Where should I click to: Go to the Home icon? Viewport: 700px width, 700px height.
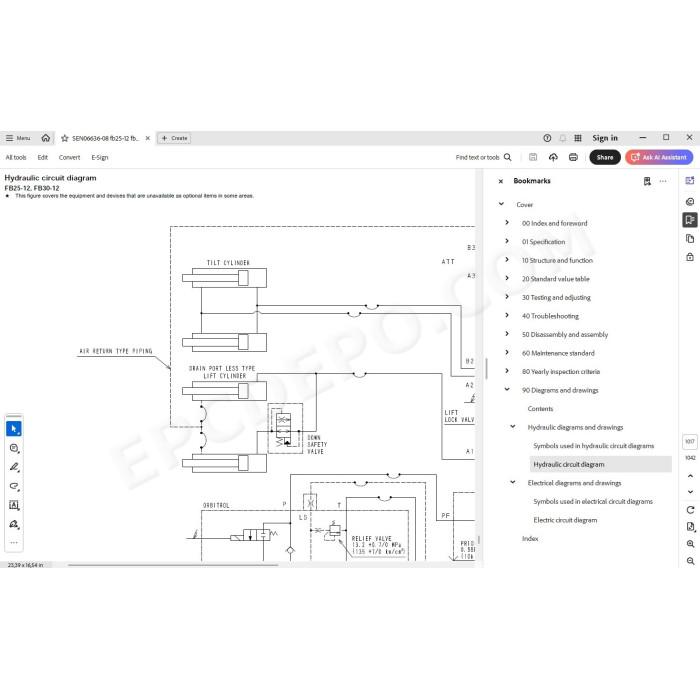[x=46, y=138]
